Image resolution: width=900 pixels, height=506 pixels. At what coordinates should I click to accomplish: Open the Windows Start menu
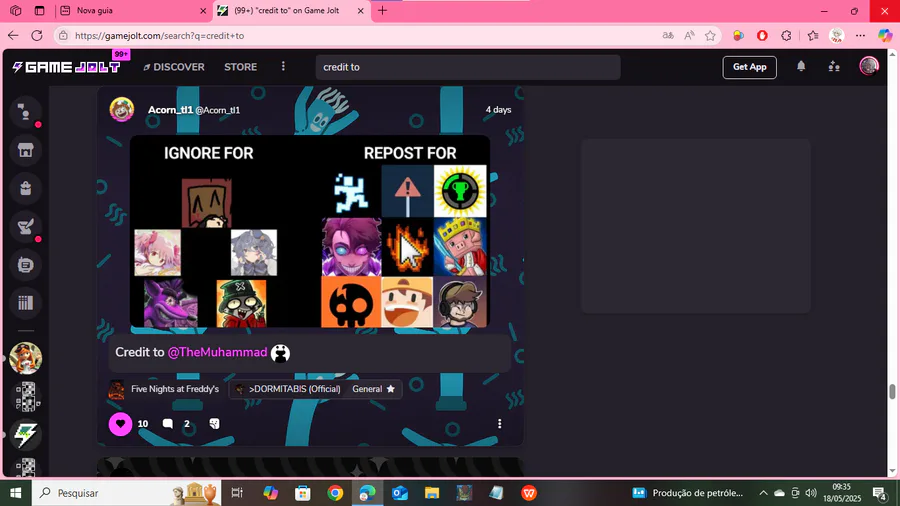(15, 493)
